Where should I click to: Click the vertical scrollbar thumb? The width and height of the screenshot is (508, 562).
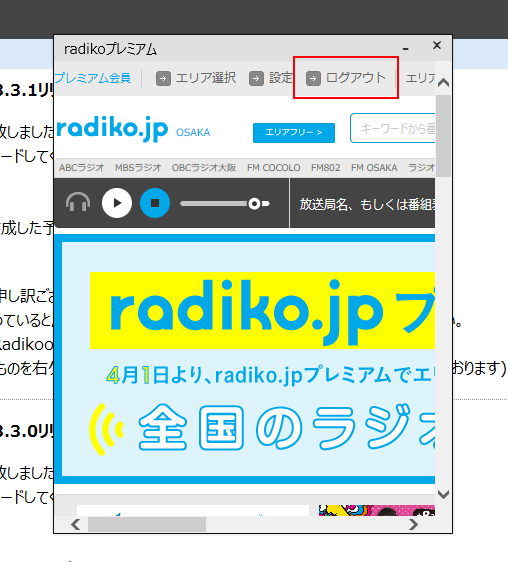point(443,136)
